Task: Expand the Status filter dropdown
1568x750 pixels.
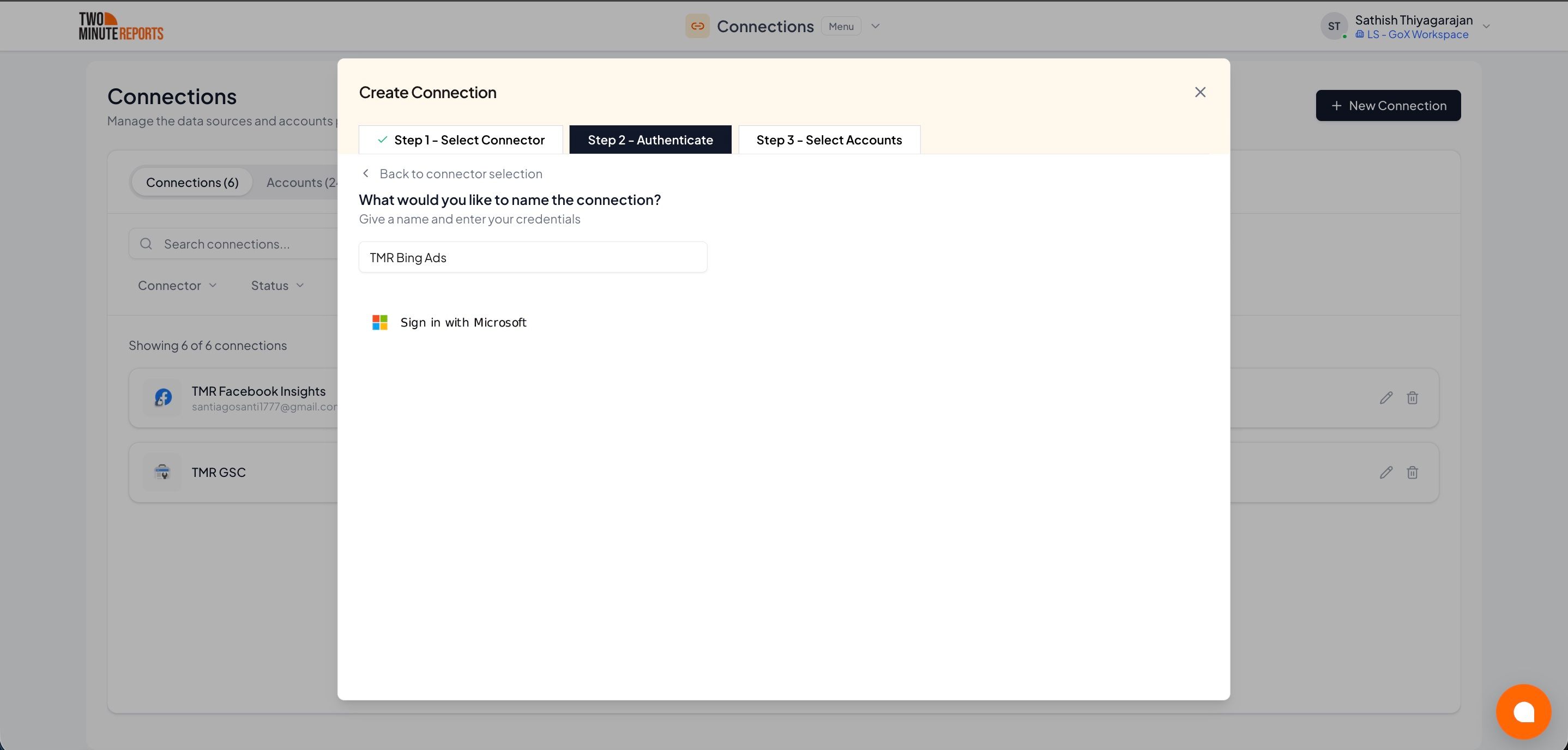Action: pos(277,286)
